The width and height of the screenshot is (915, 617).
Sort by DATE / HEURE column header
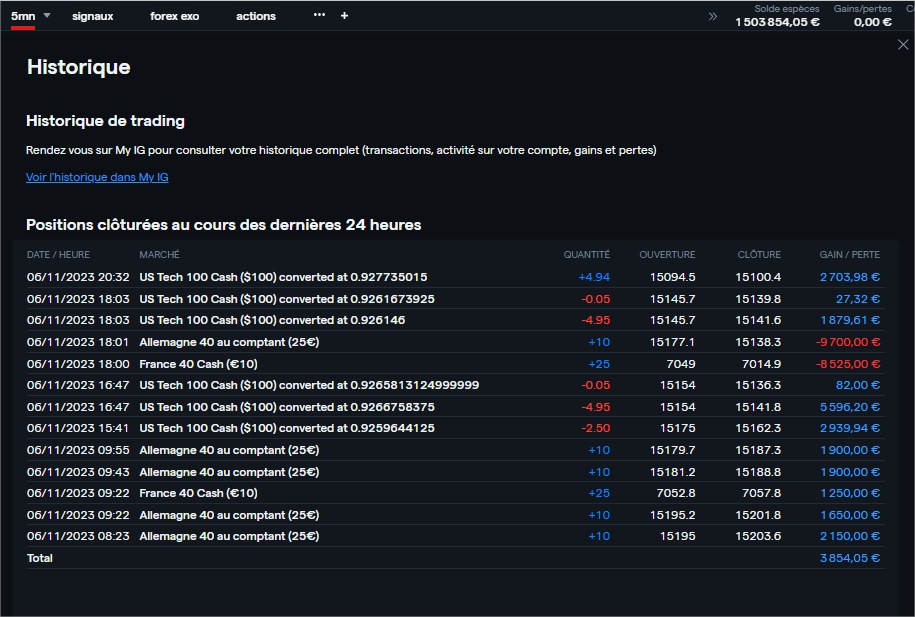pos(58,255)
